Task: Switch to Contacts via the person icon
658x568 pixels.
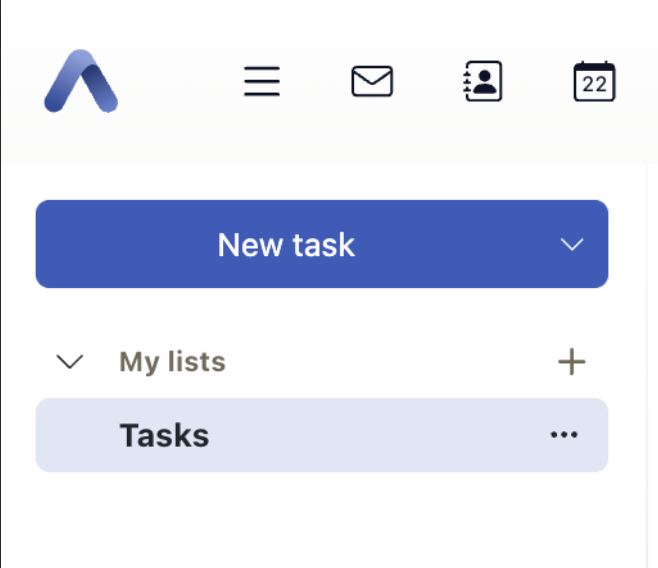Action: (483, 81)
